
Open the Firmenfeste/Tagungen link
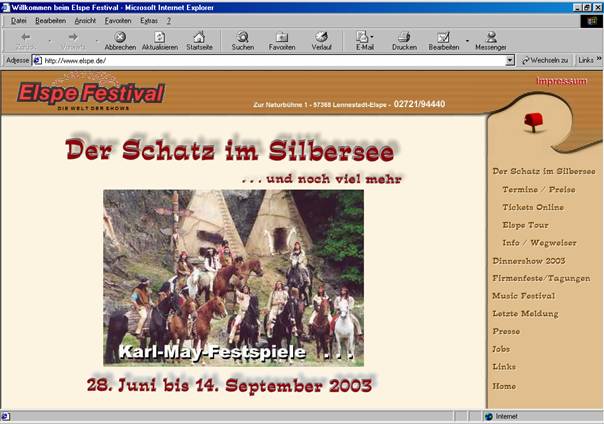coord(541,278)
